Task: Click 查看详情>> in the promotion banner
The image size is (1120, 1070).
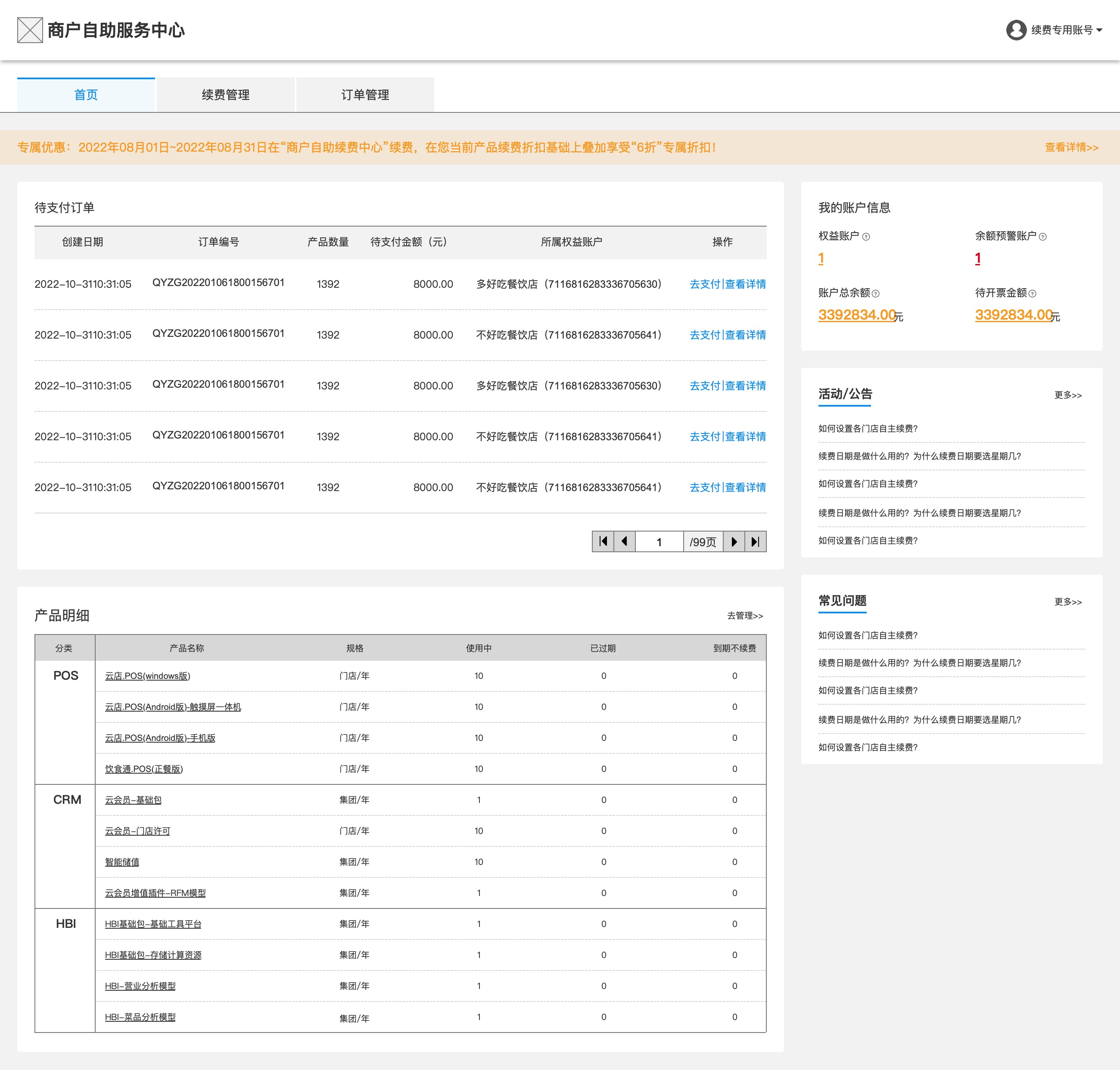Action: 1071,147
